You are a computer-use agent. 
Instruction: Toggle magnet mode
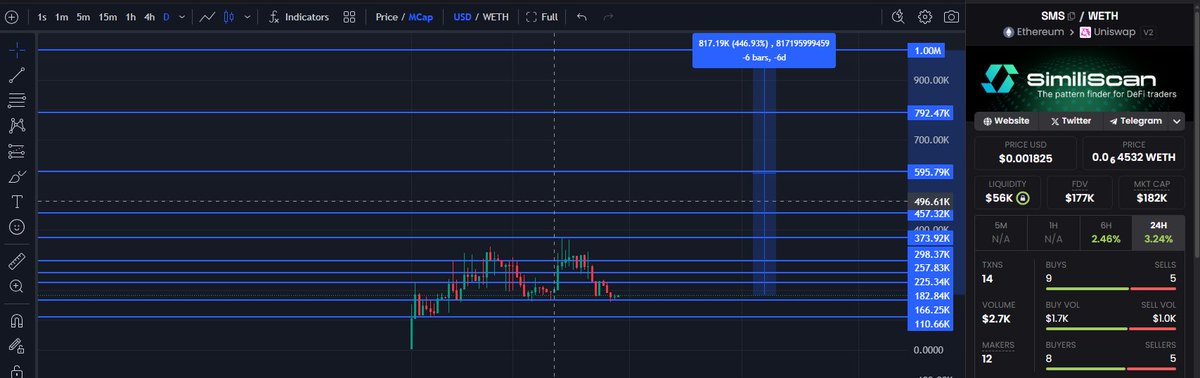click(17, 321)
